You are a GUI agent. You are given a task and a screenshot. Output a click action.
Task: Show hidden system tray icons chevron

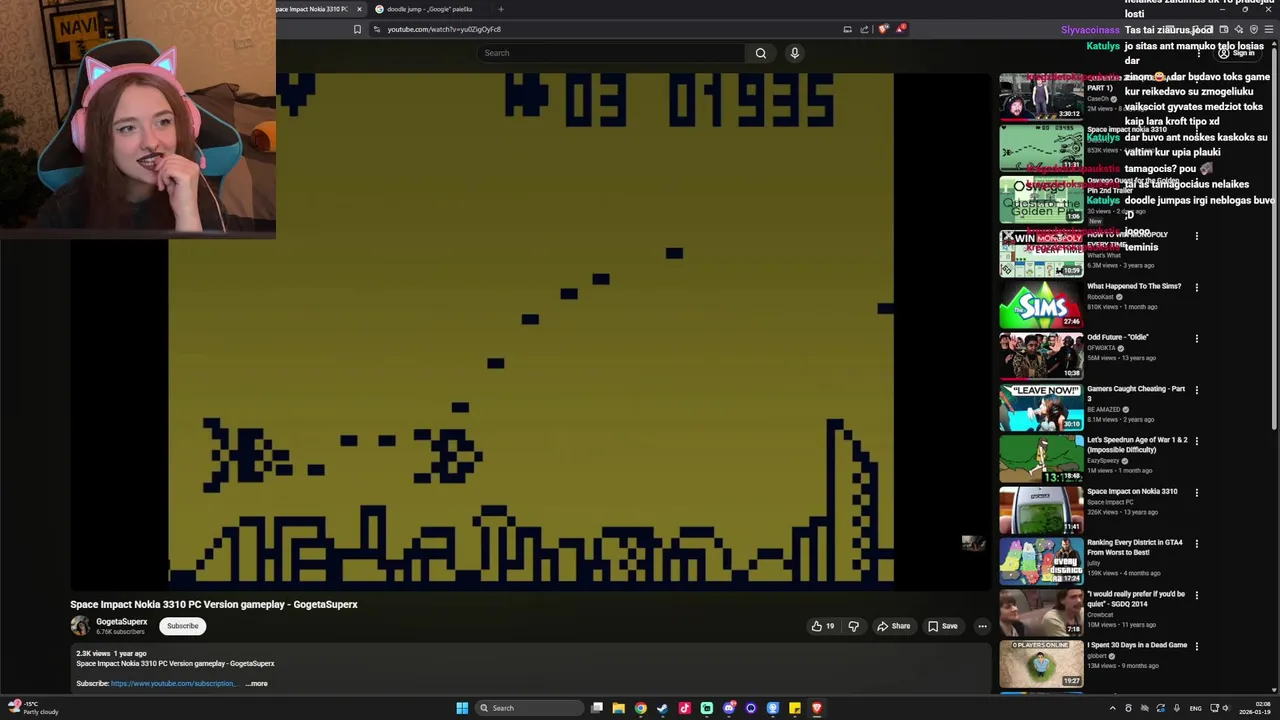pos(1113,708)
